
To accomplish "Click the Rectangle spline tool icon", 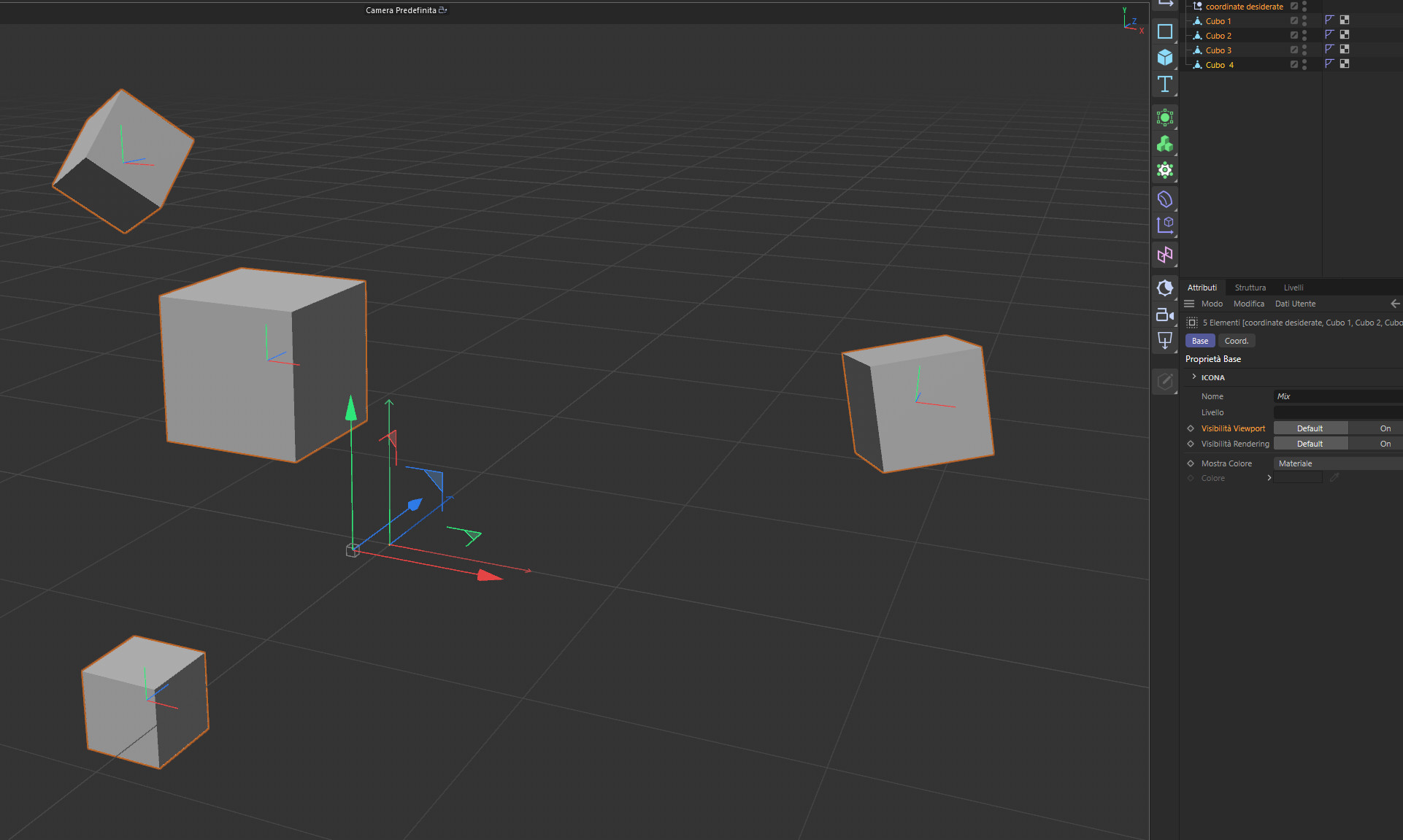I will tap(1165, 31).
